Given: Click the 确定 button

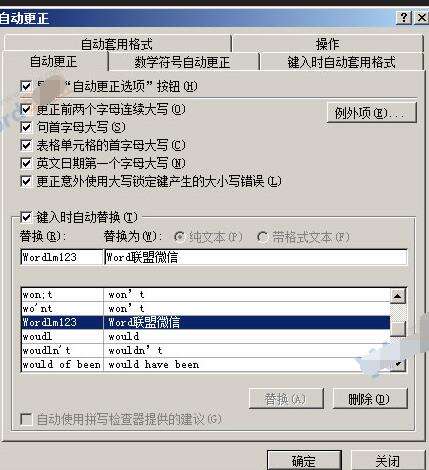Looking at the screenshot, I should point(304,460).
